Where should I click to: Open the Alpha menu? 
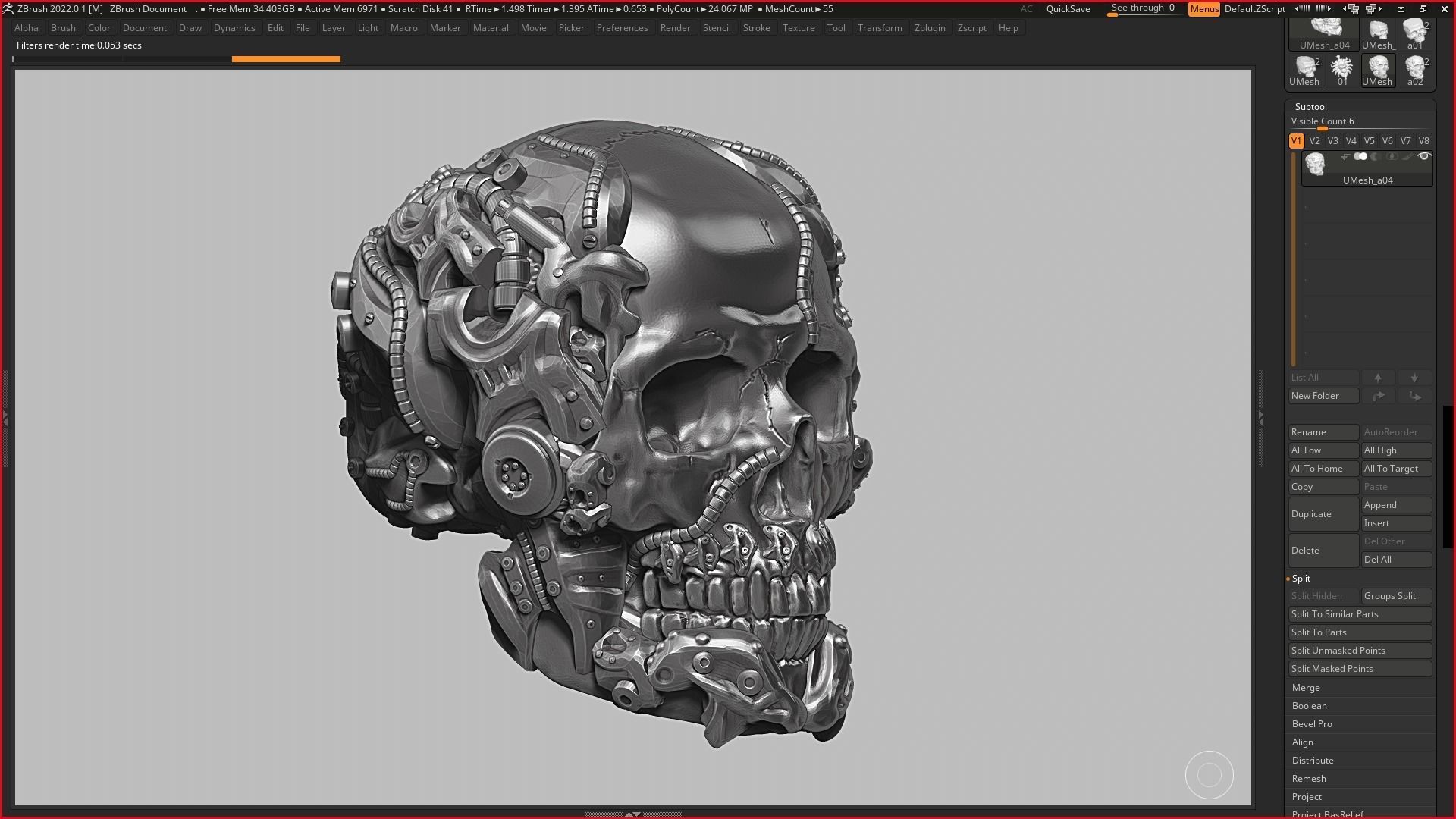(27, 28)
